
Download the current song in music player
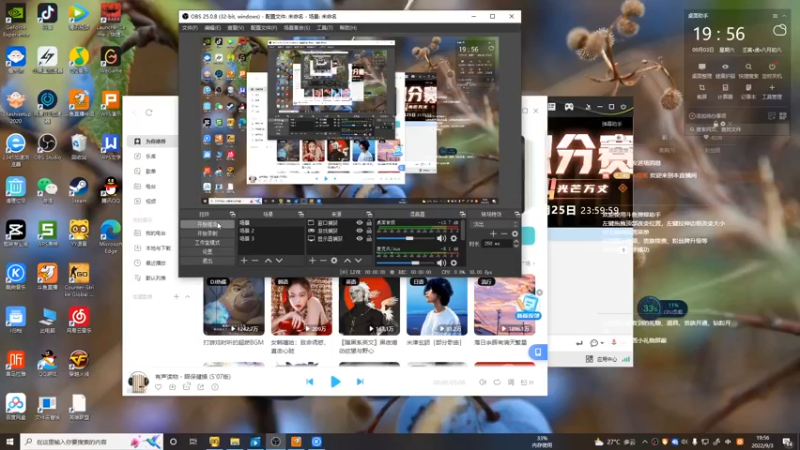tap(172, 387)
